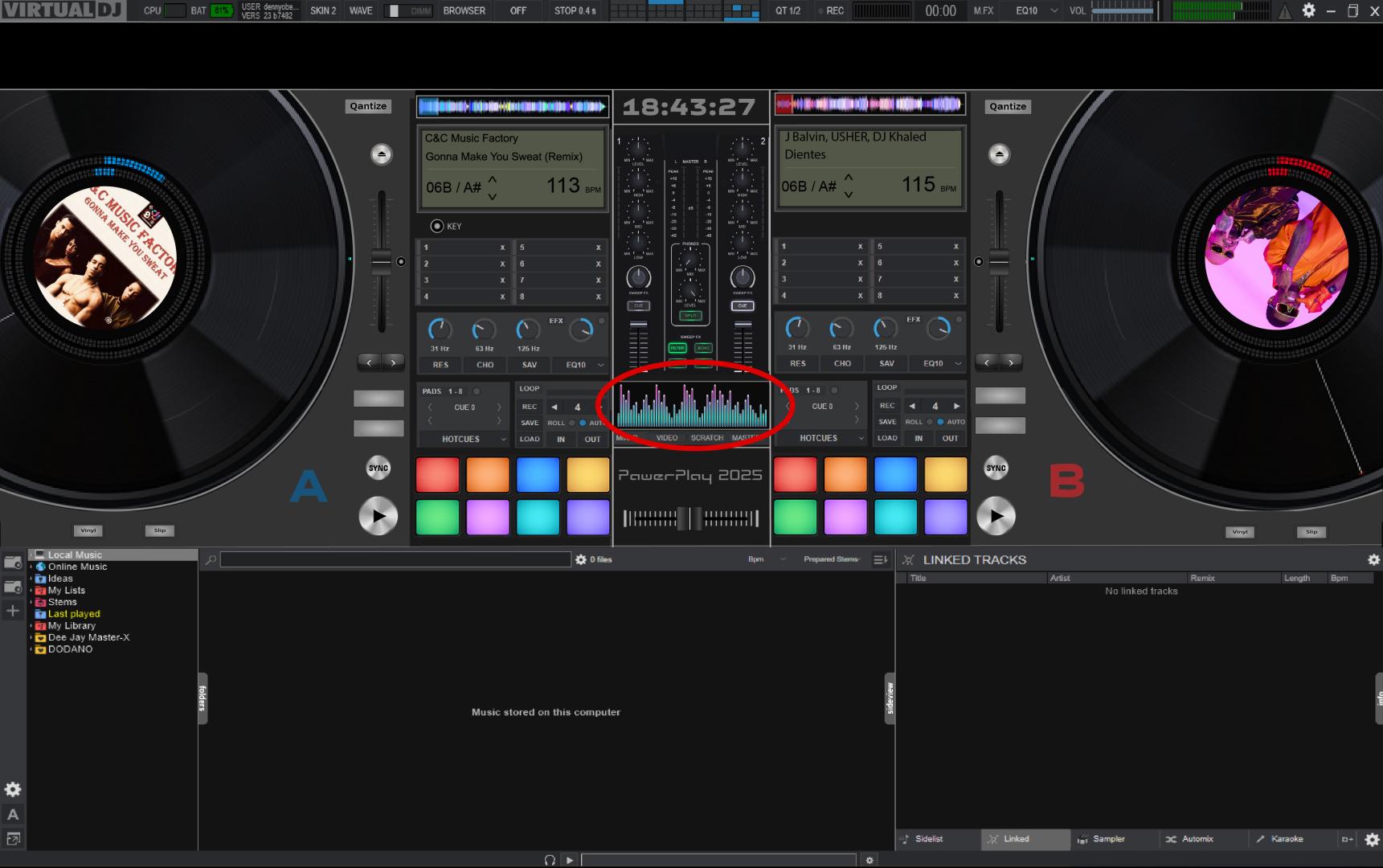
Task: Open sidebar settings gear at bottom left
Action: tap(13, 789)
